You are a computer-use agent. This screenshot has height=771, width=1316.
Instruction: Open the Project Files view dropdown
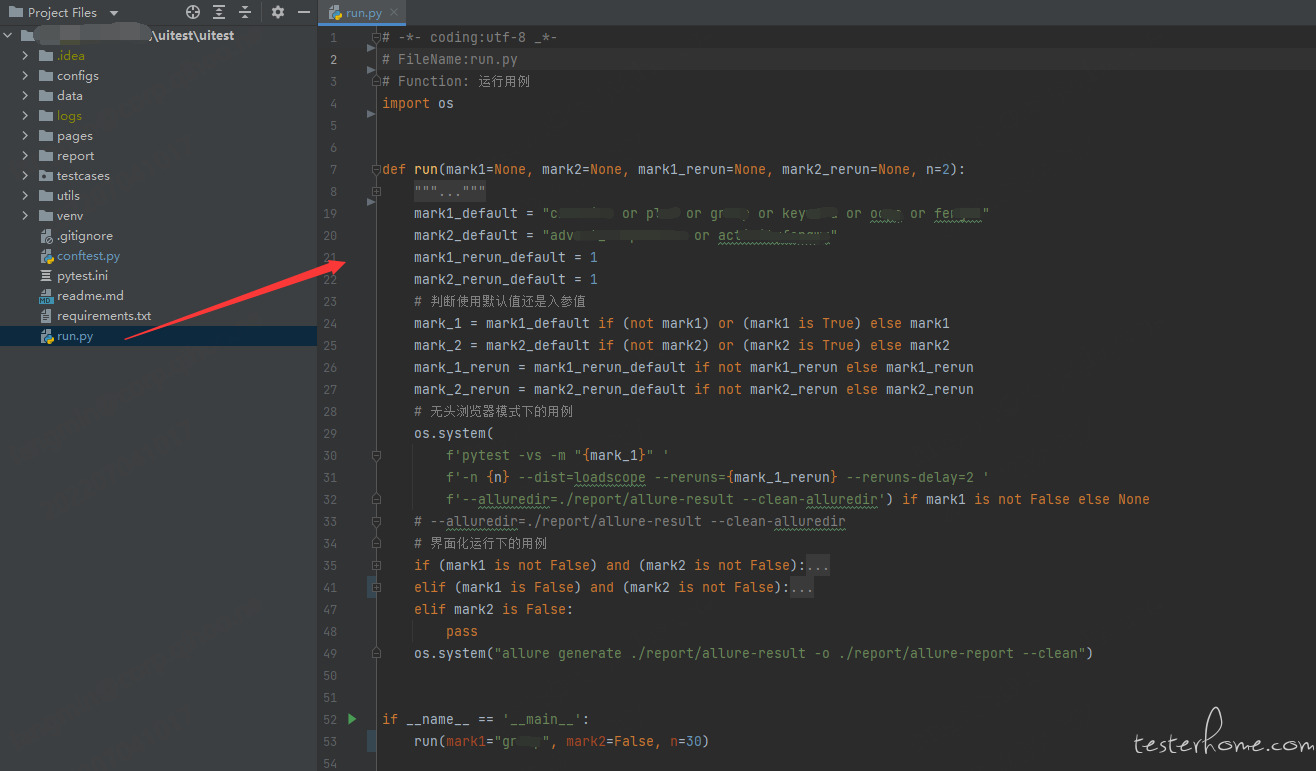coord(113,13)
